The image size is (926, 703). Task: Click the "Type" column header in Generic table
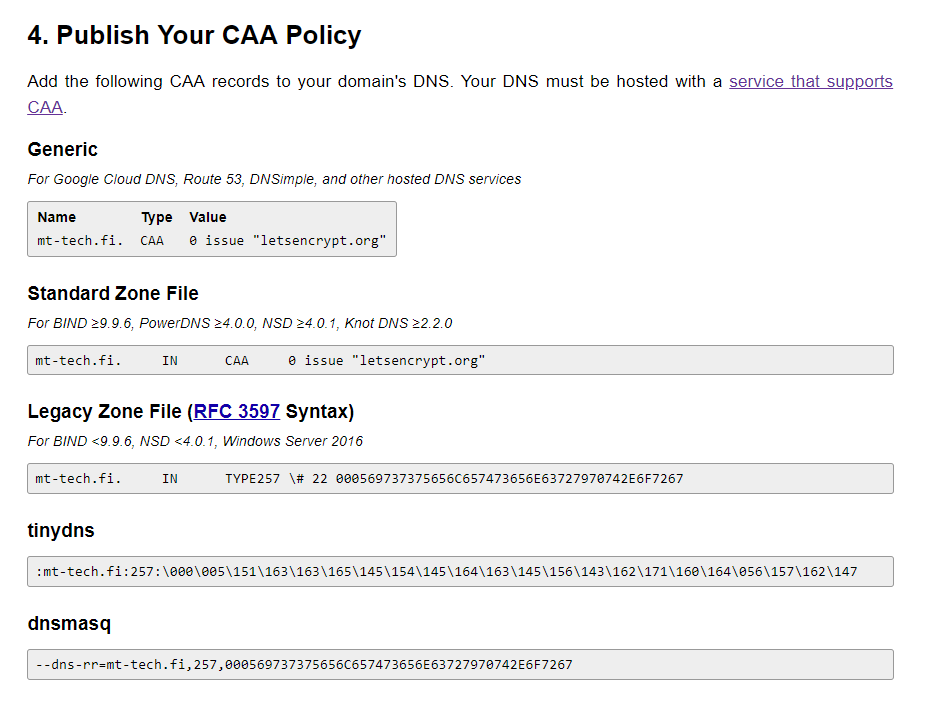157,217
